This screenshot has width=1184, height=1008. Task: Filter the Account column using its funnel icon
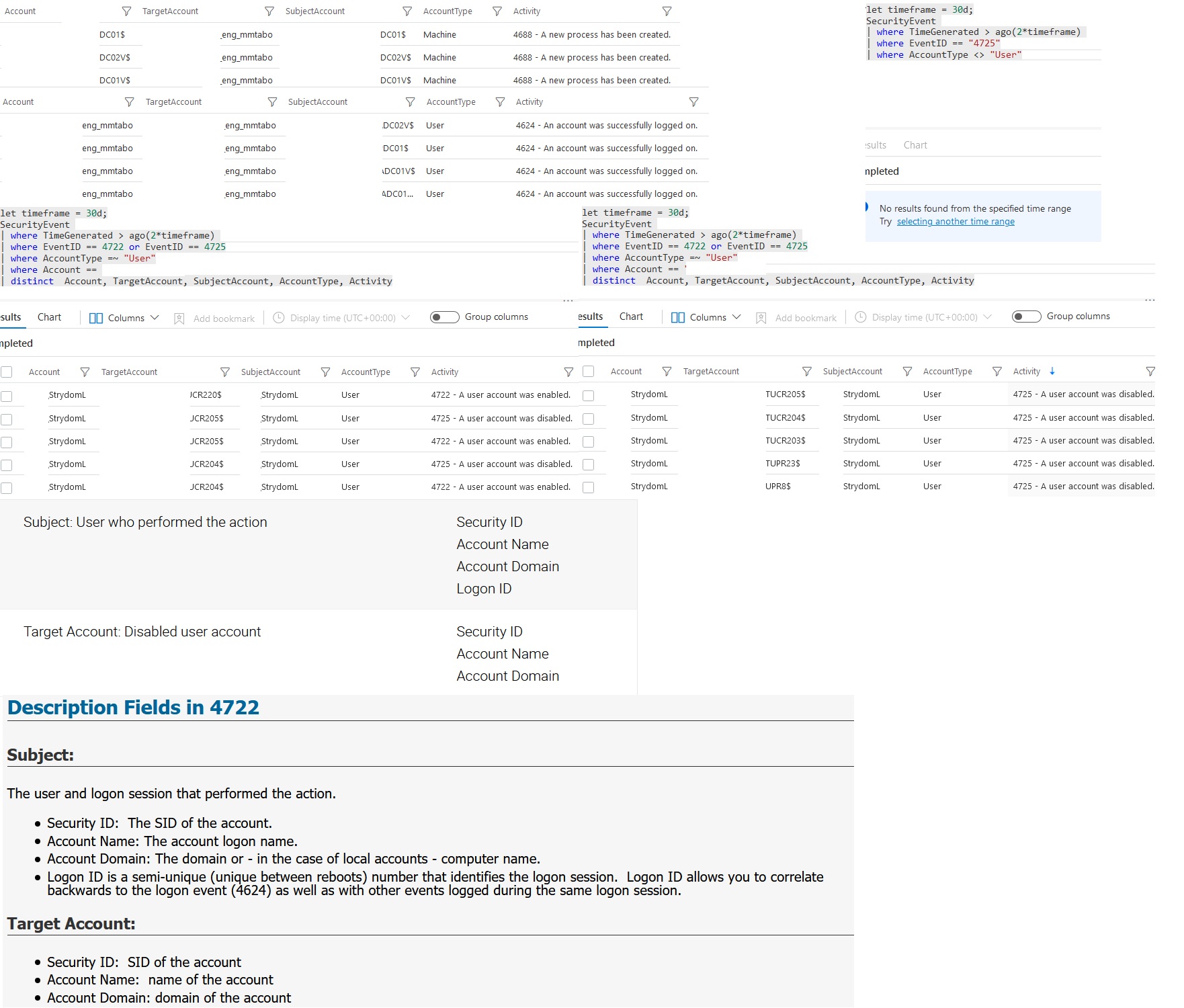(x=126, y=11)
